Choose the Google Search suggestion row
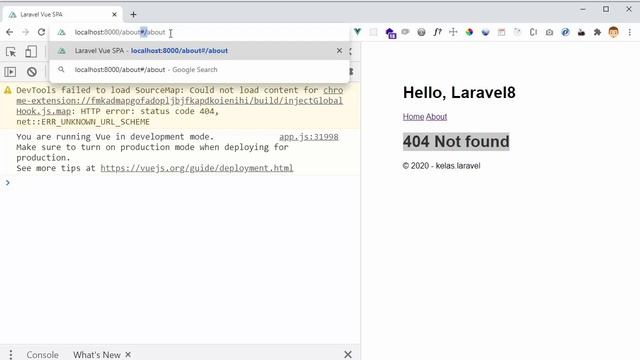 pos(200,69)
